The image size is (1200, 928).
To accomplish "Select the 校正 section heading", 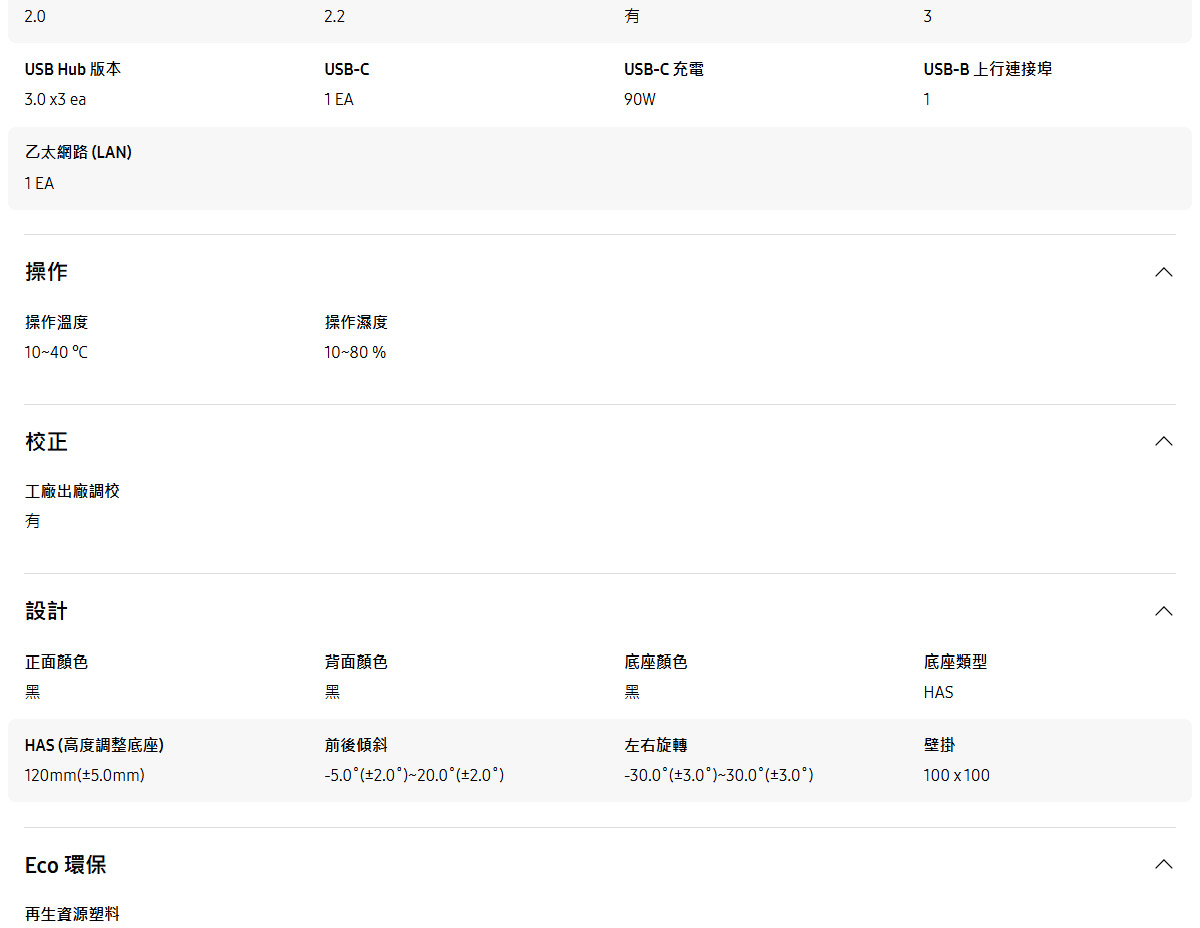I will tap(46, 441).
